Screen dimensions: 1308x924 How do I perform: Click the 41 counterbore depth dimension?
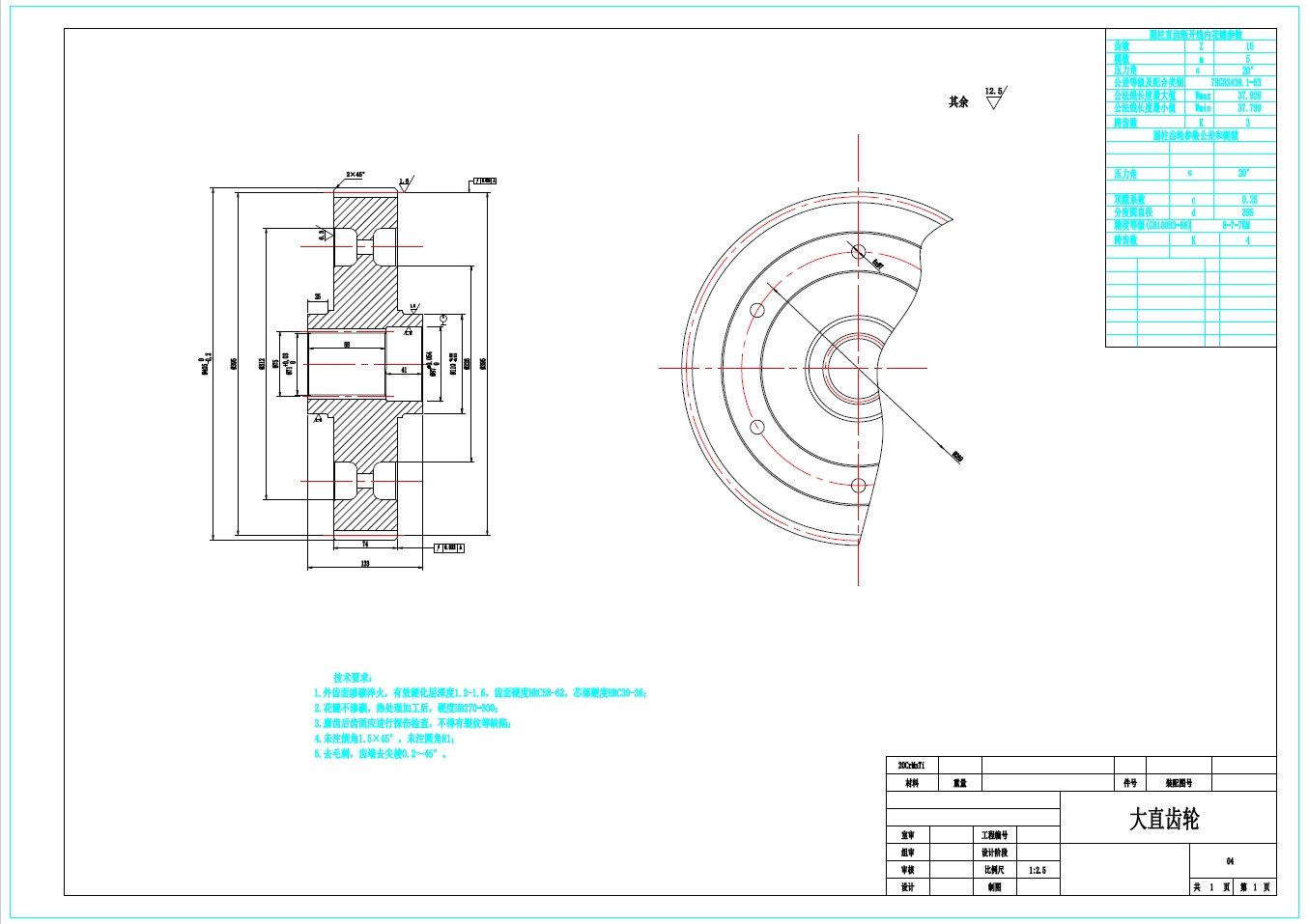pos(404,370)
